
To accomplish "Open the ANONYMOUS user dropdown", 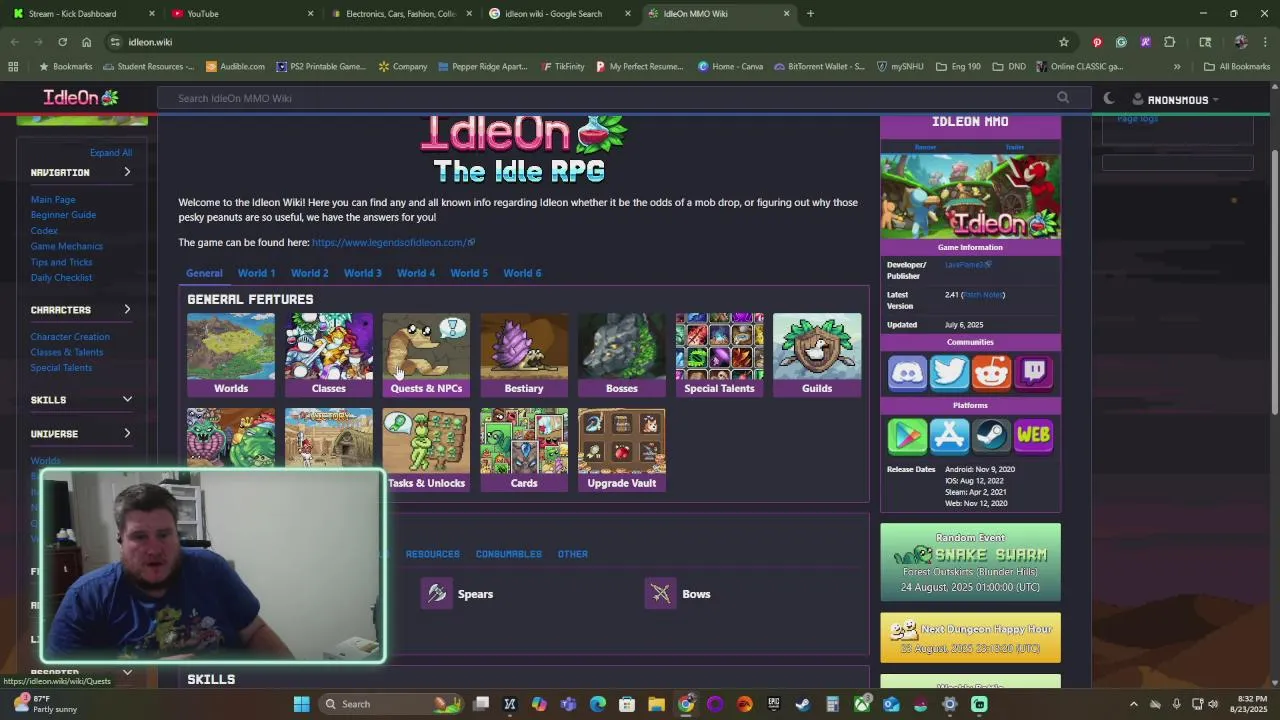I will coord(1176,100).
